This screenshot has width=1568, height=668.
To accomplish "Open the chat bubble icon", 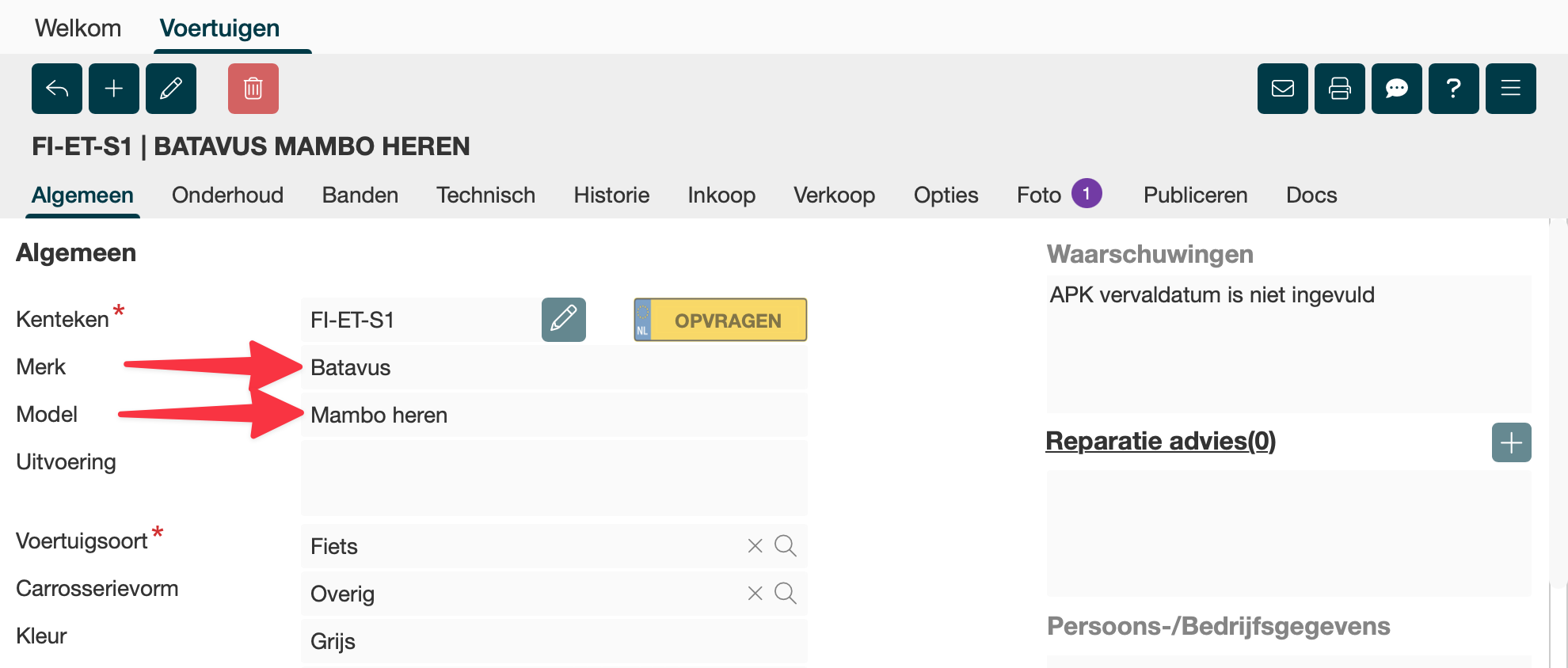I will click(1397, 89).
